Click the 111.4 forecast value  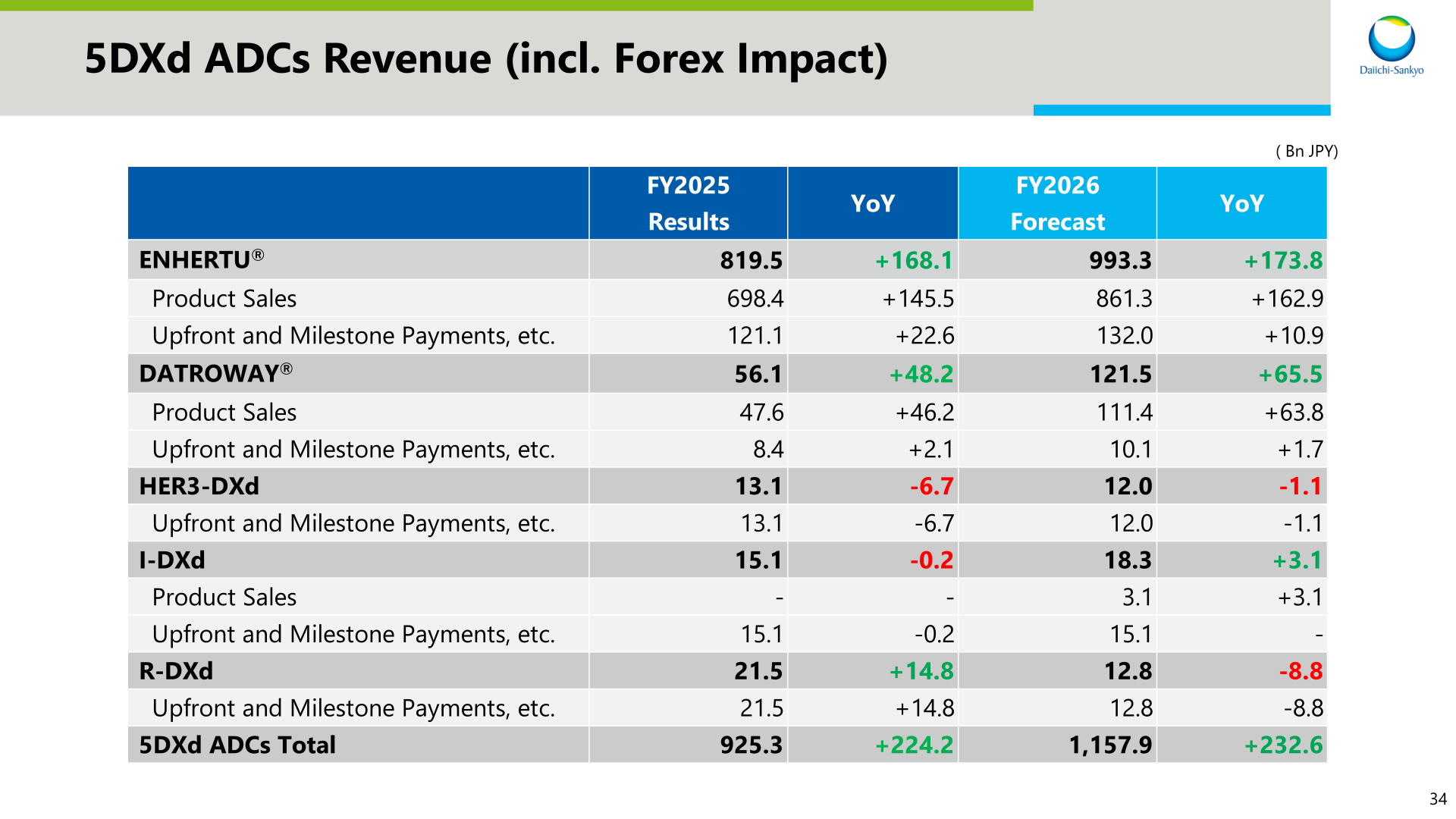tap(1125, 412)
